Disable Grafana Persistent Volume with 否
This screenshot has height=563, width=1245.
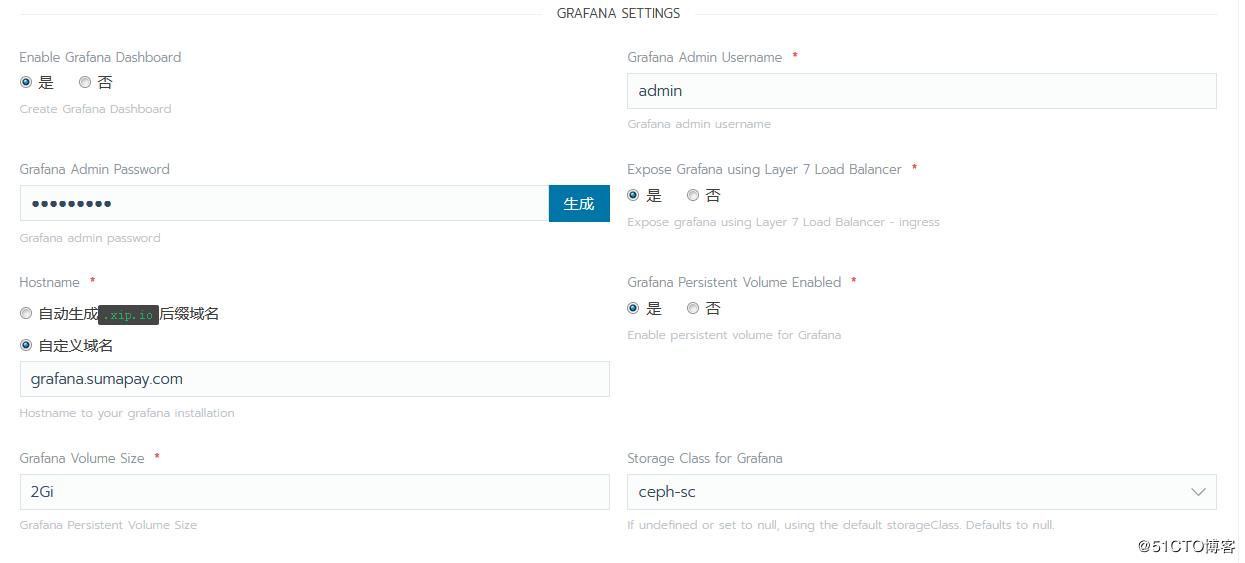pos(693,309)
